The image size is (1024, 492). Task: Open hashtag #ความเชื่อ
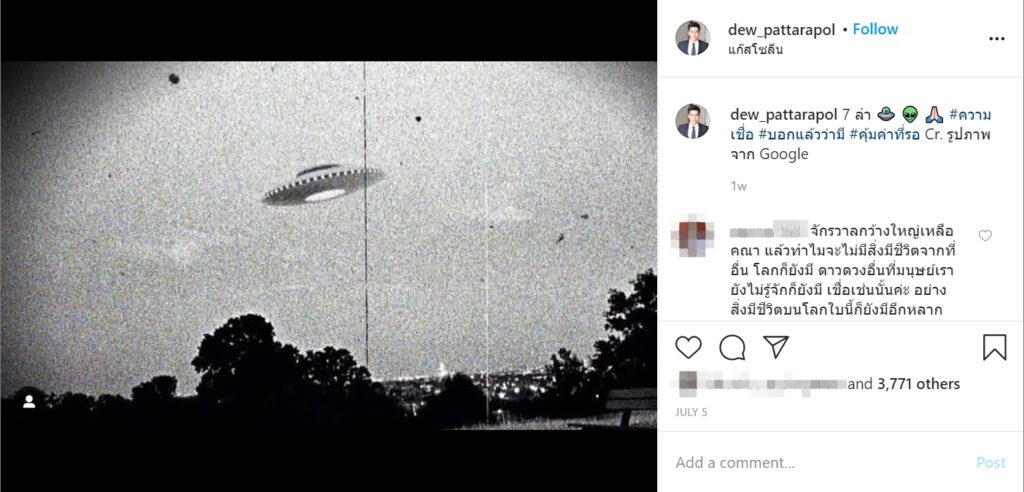[x=860, y=125]
